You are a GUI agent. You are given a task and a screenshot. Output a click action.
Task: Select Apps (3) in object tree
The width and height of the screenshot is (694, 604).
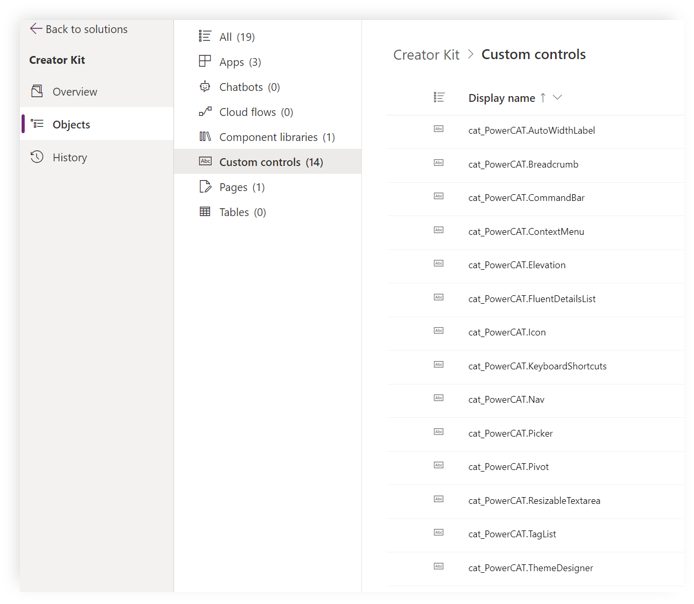tap(268, 62)
